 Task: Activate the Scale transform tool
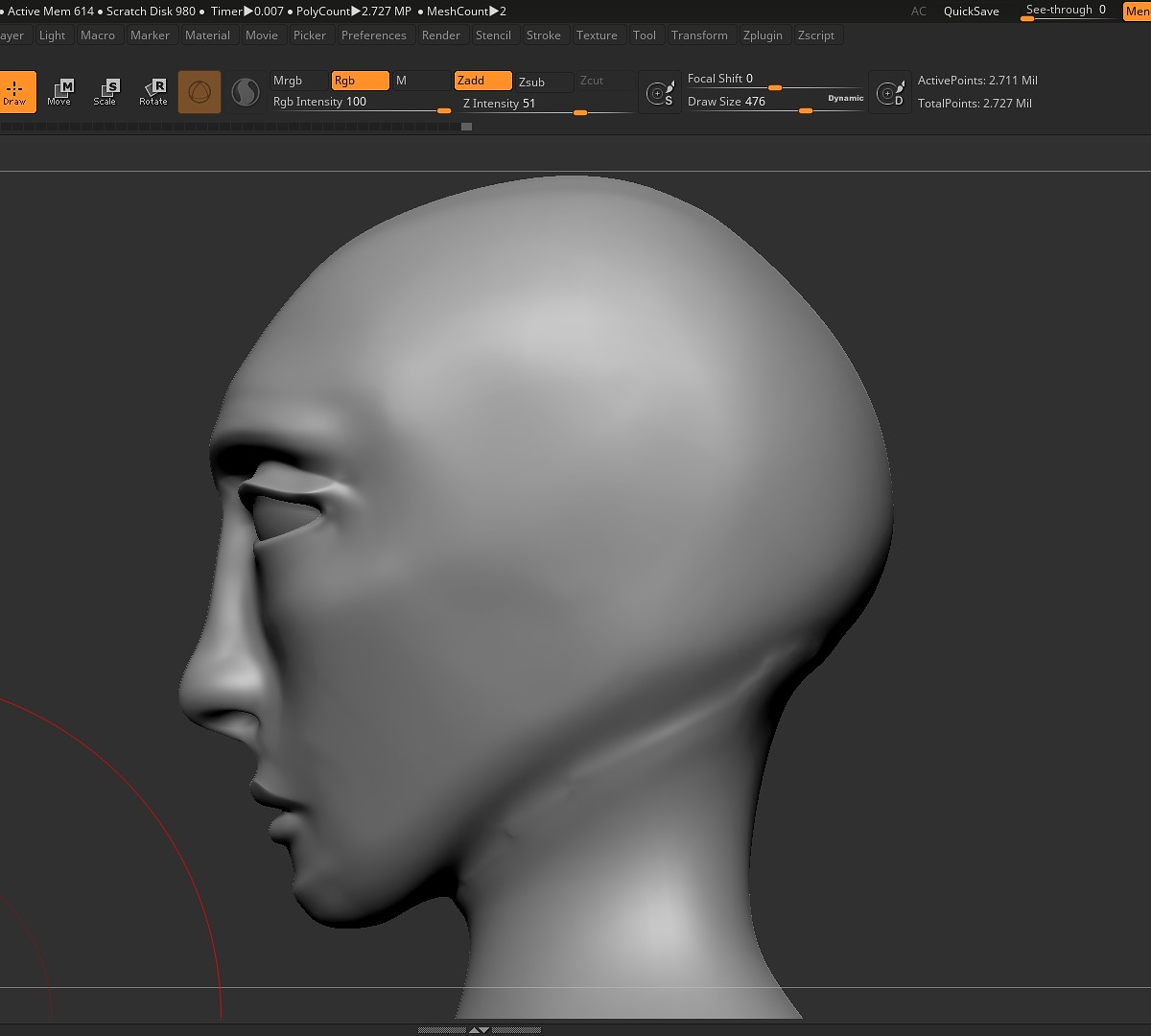coord(106,92)
